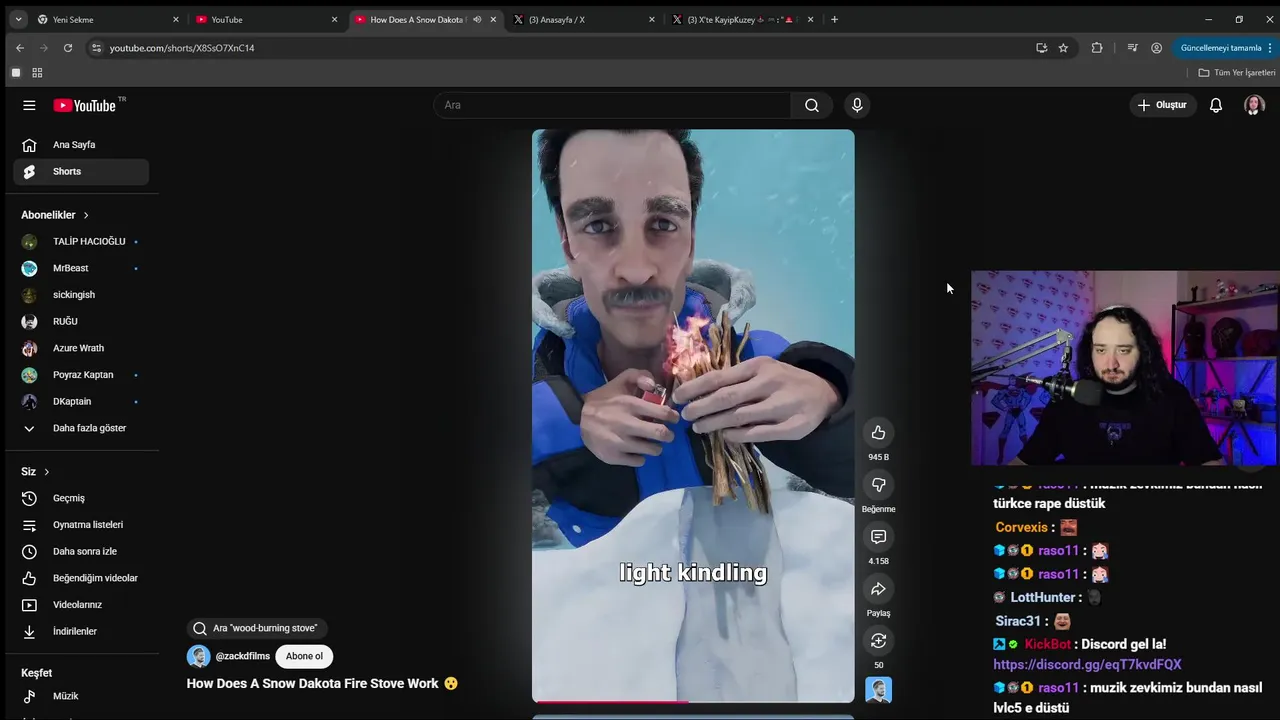Open the YouTube hamburger guide menu
The image size is (1280, 720).
[29, 105]
